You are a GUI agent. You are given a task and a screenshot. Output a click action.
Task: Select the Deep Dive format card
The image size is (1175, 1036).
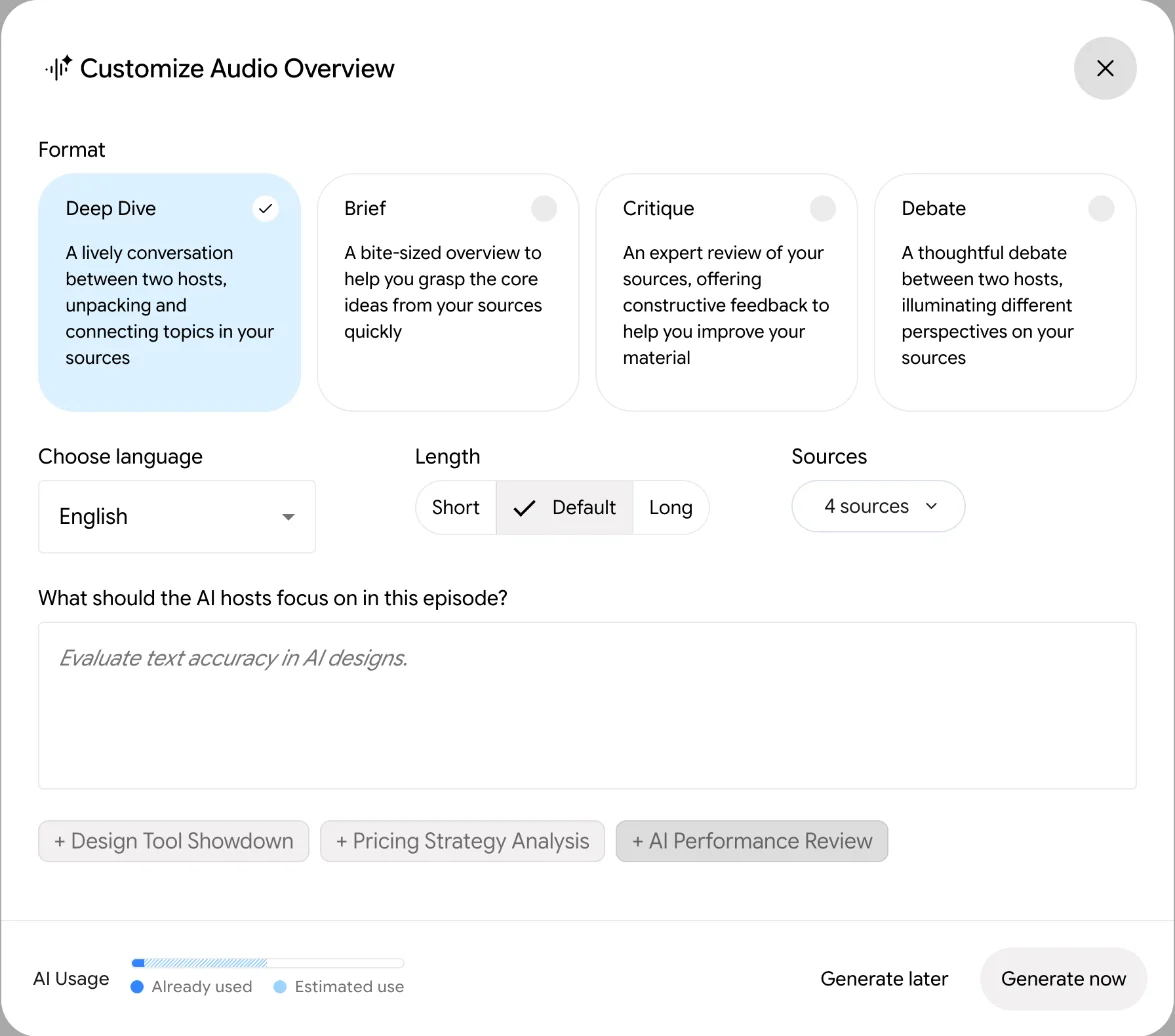tap(169, 292)
